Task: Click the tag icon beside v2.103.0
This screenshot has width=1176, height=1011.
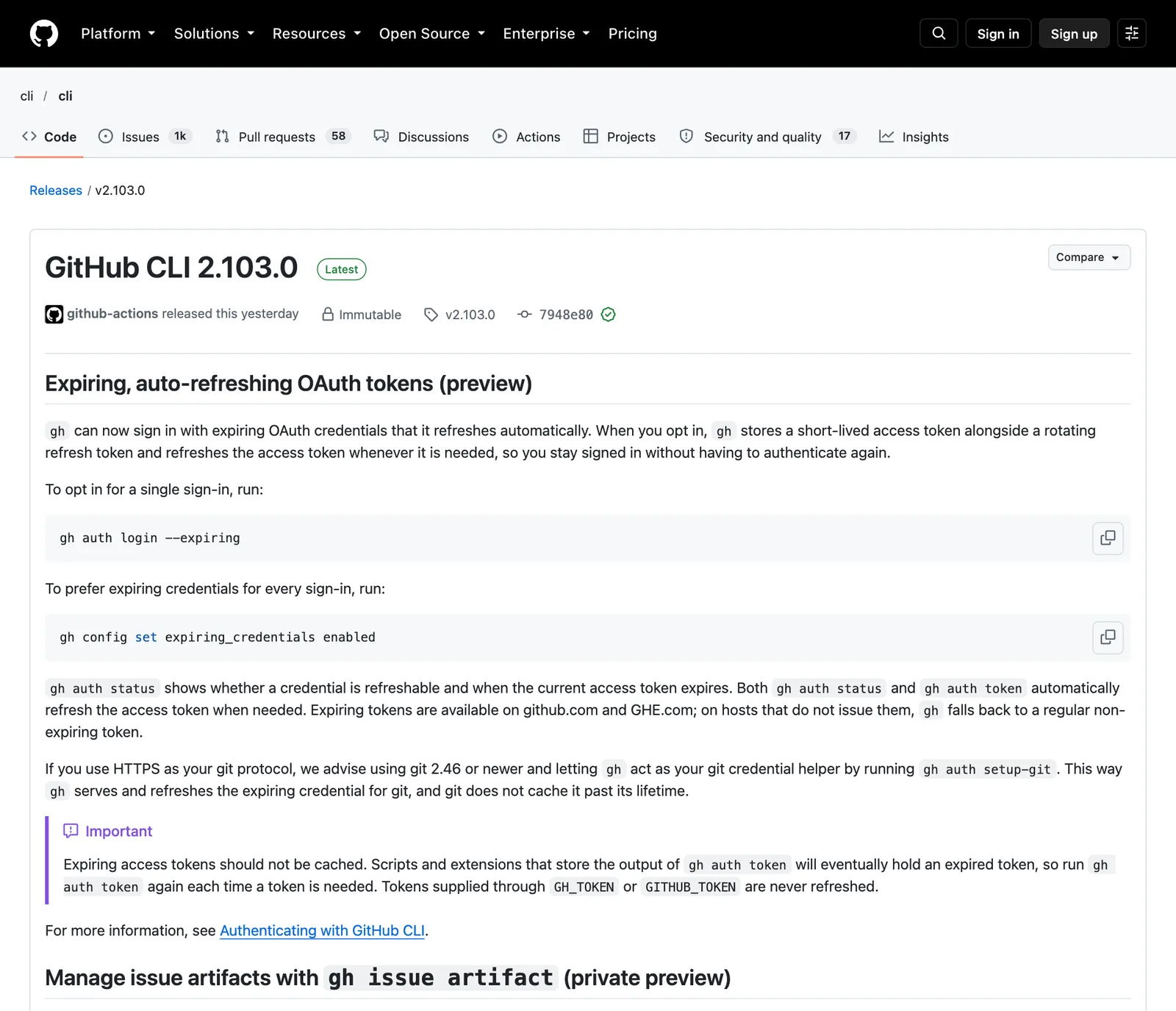Action: pyautogui.click(x=431, y=315)
